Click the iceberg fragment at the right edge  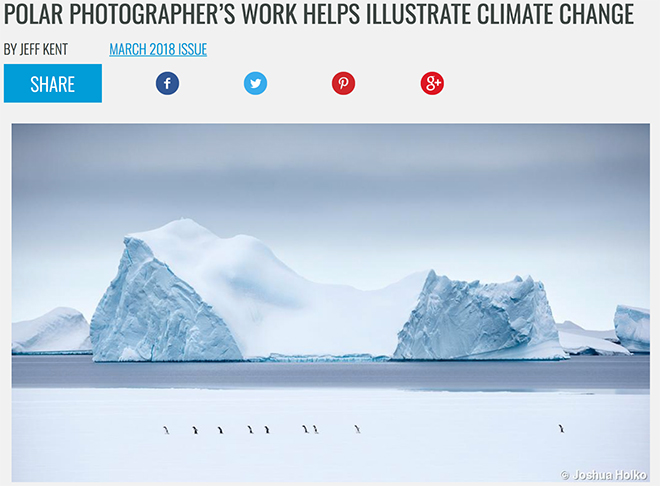point(631,328)
